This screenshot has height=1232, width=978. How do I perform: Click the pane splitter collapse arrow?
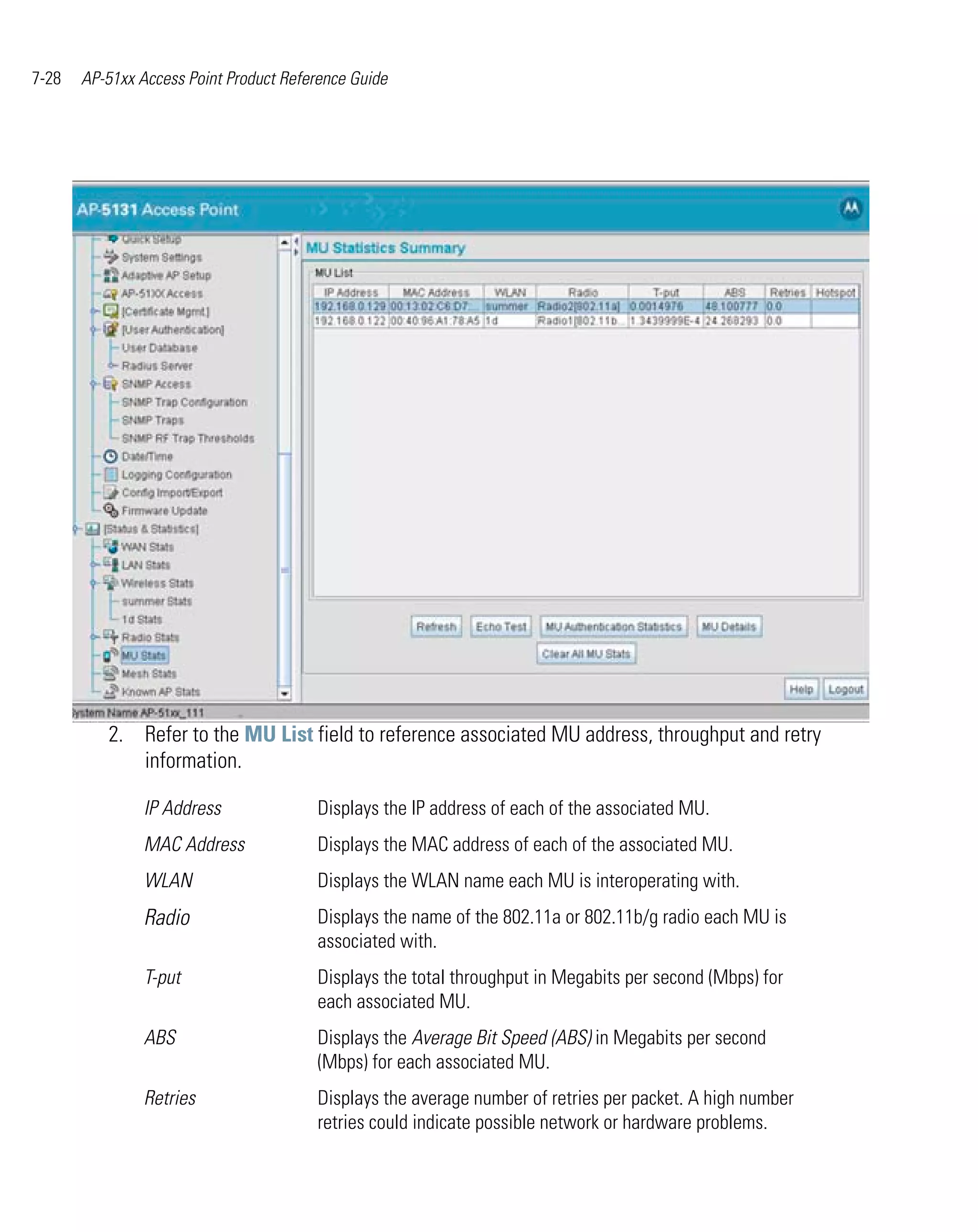297,242
